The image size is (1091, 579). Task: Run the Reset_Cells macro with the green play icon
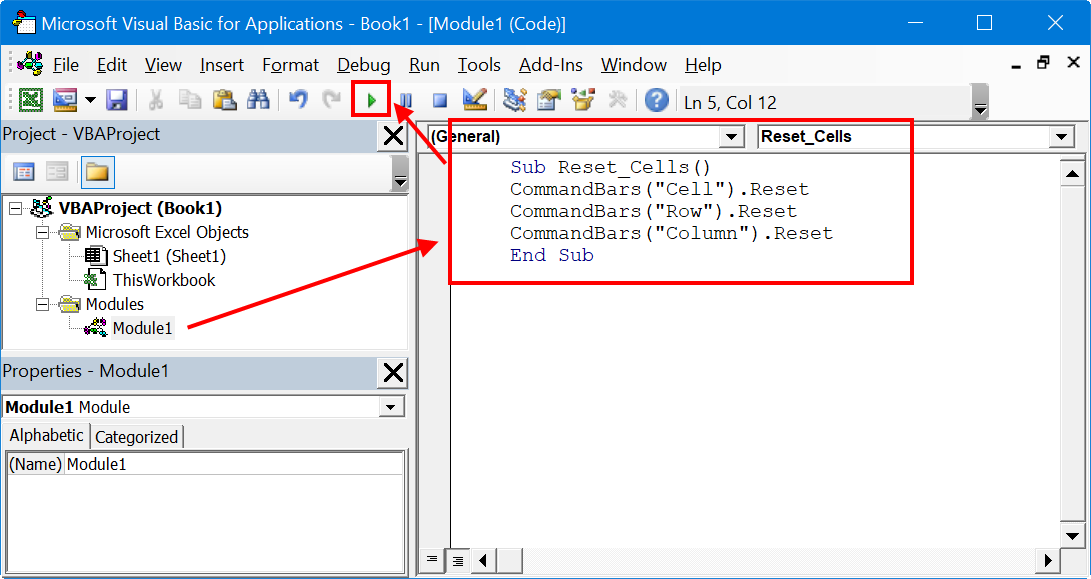372,100
